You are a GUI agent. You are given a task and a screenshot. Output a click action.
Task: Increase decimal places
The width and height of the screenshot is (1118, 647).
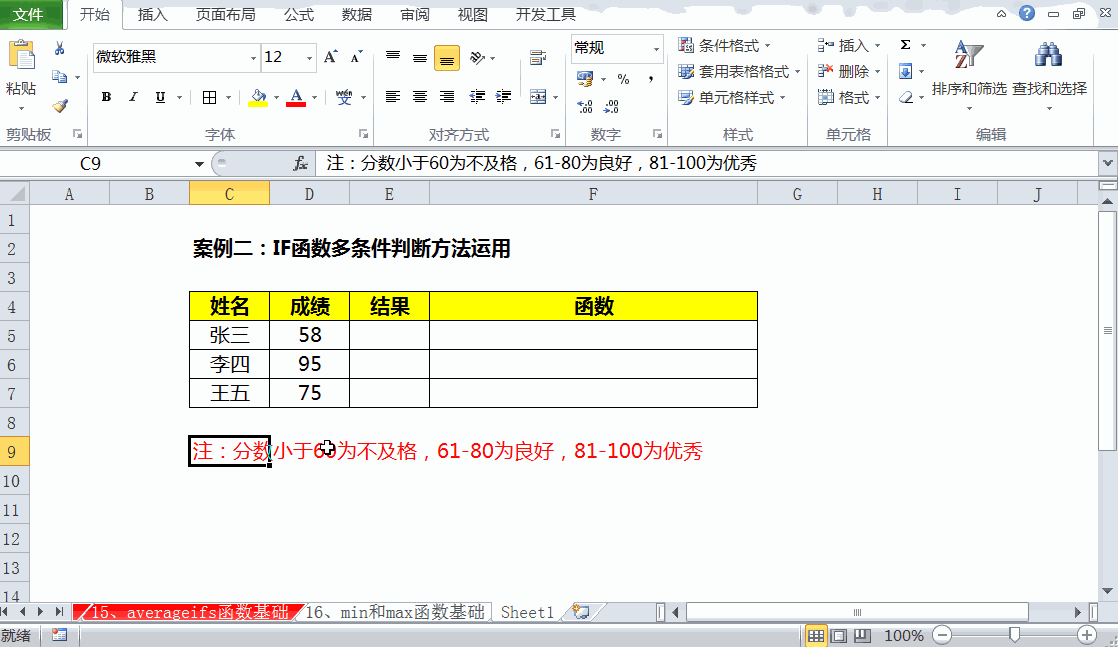pyautogui.click(x=585, y=106)
